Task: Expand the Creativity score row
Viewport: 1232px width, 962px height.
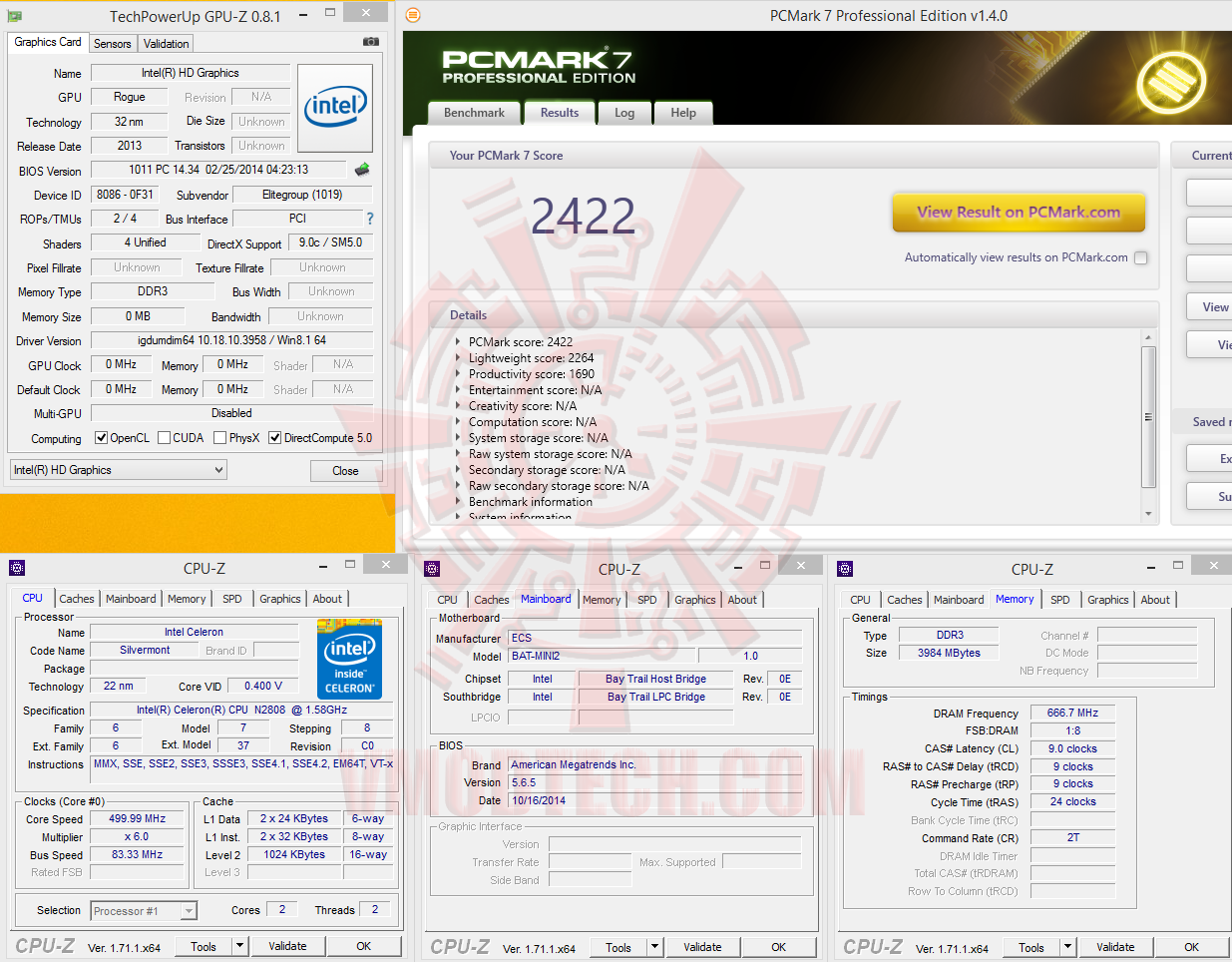Action: pos(458,405)
